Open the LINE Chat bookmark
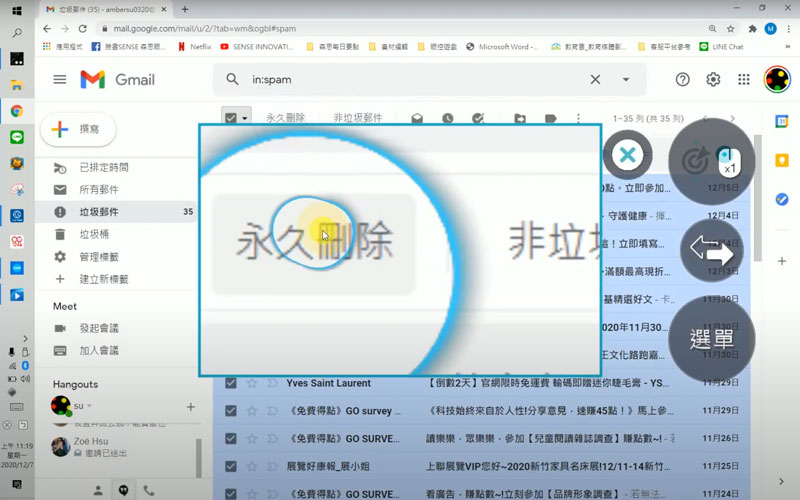 point(721,46)
